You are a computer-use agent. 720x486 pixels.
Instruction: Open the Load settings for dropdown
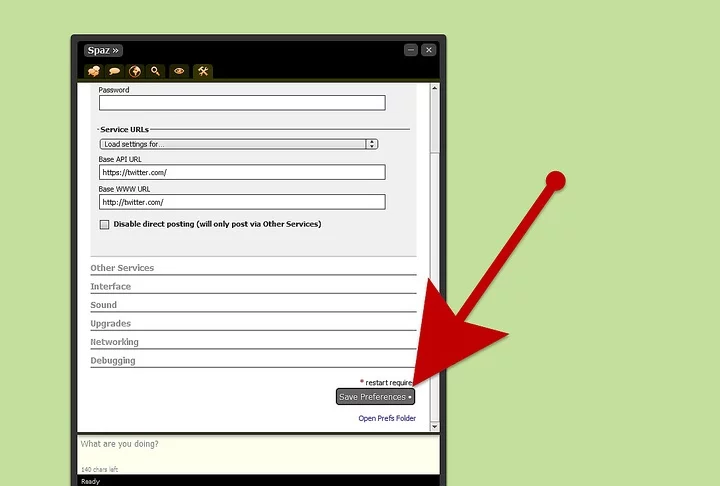pos(238,144)
